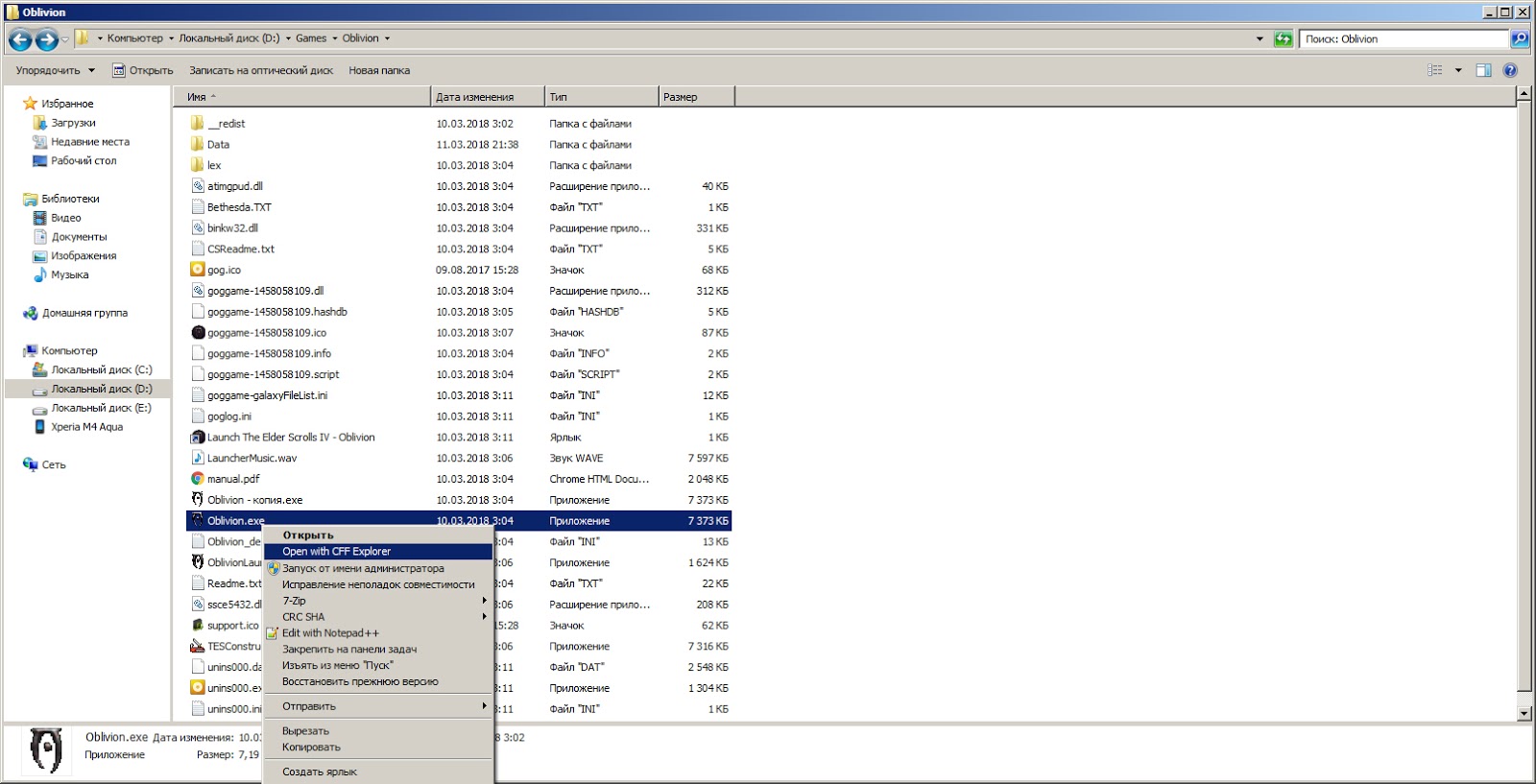Go back with the Back arrow button
This screenshot has width=1536, height=784.
20,39
